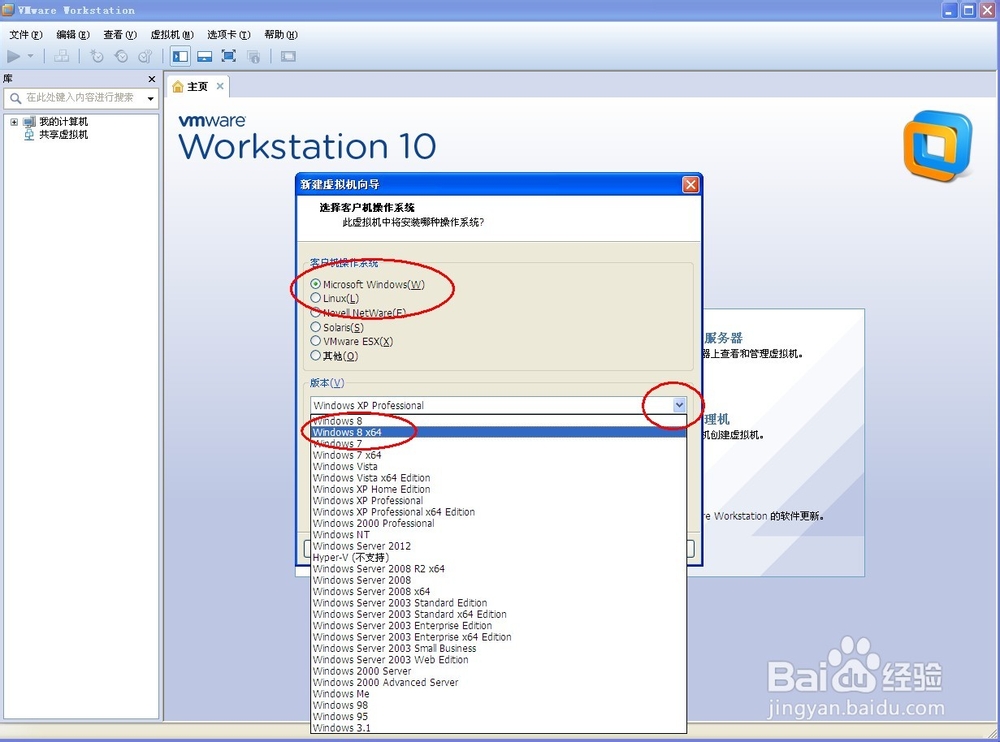Open the 选项卡(T) menu
1000x742 pixels.
click(228, 34)
